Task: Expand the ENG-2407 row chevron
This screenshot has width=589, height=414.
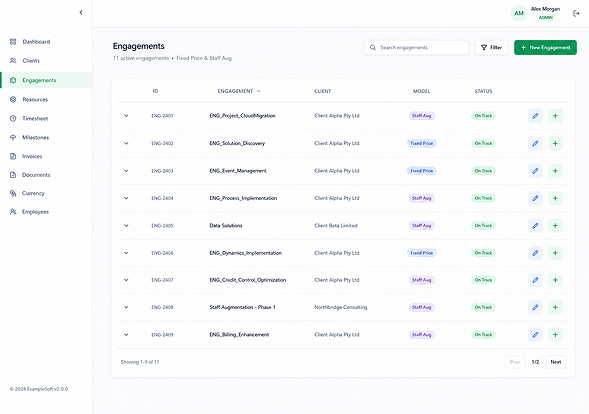Action: coord(126,280)
